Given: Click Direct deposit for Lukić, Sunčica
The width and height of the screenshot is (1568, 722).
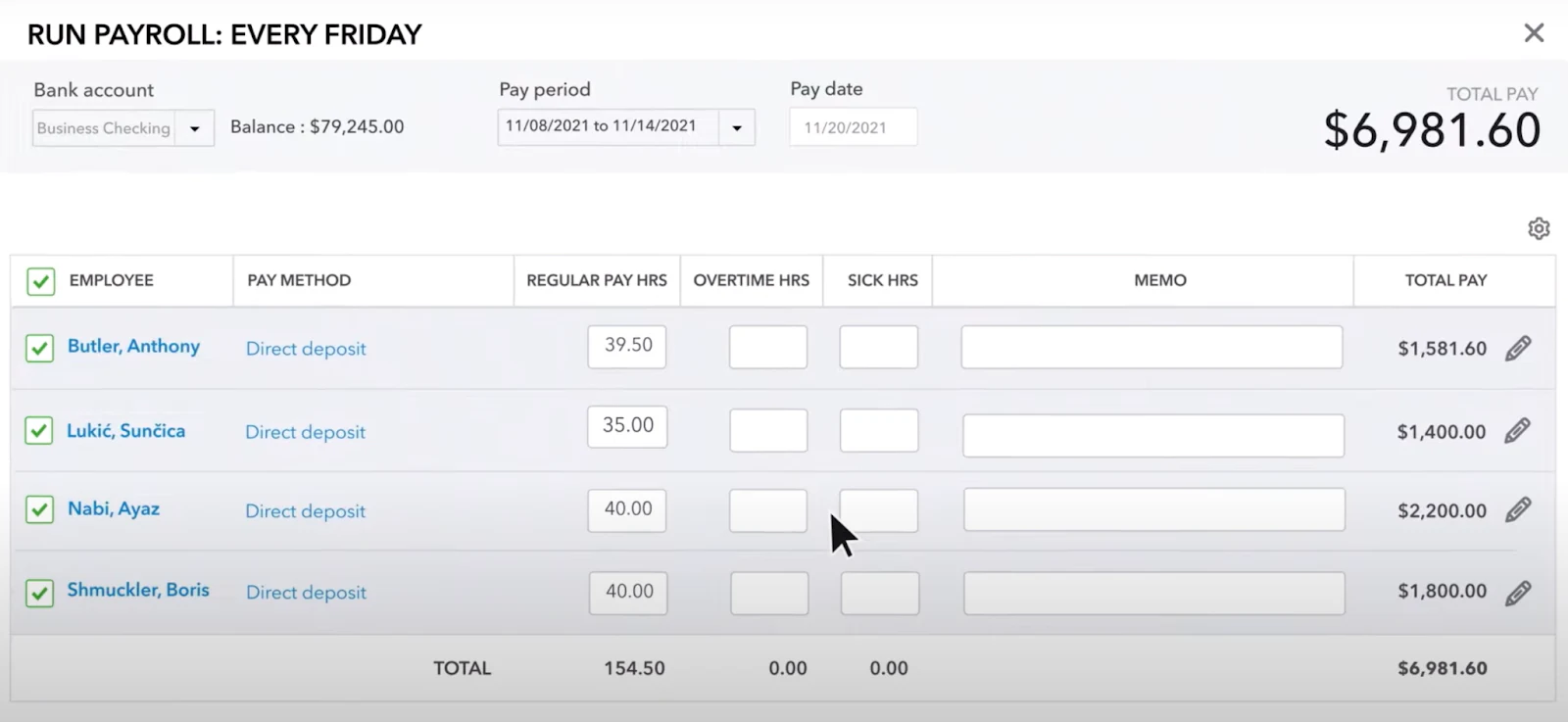Looking at the screenshot, I should (x=306, y=432).
